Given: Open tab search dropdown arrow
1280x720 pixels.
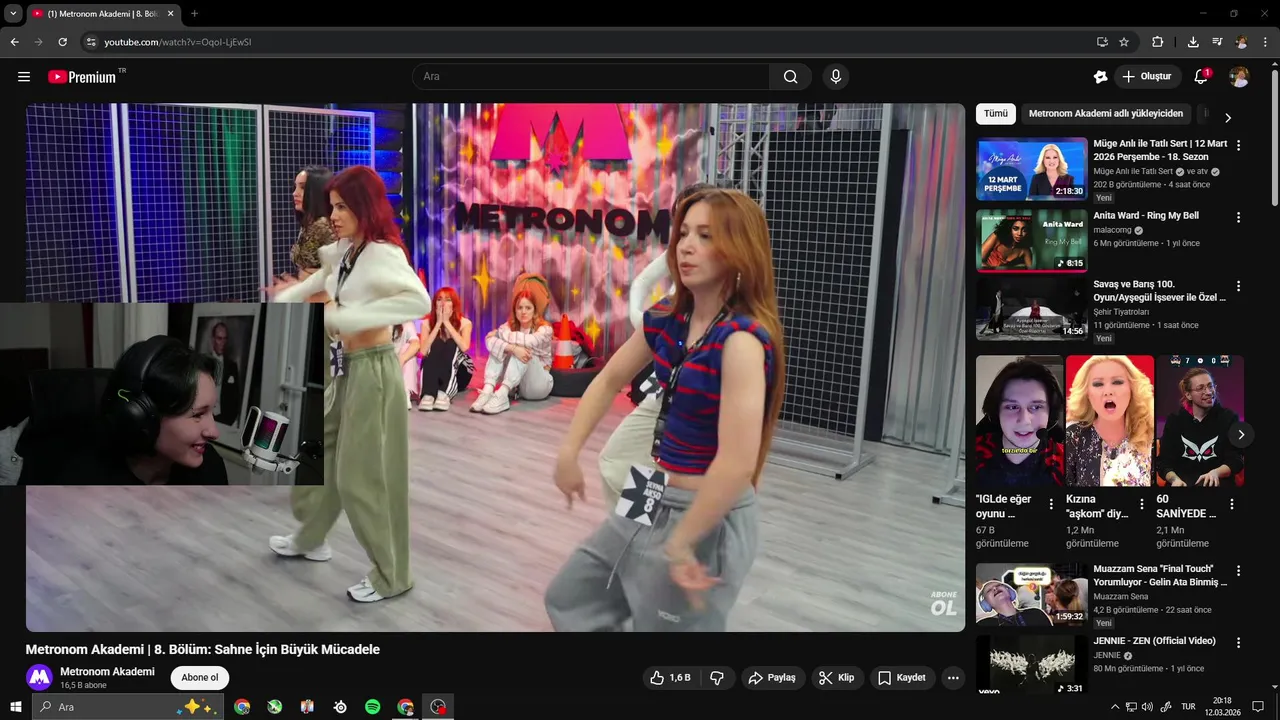Looking at the screenshot, I should (13, 13).
